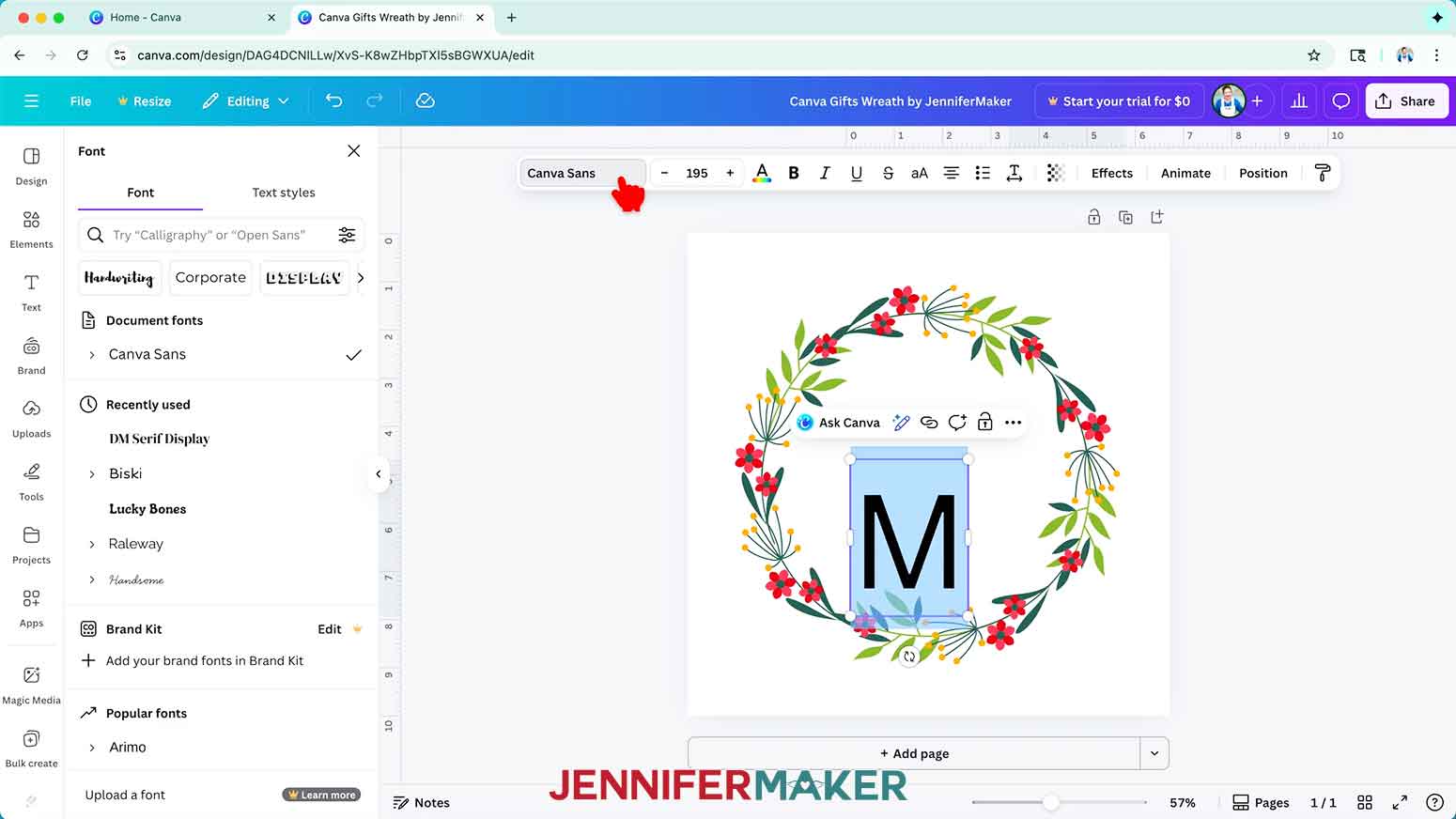Open the Canva Sans font dropdown
1456x819 pixels.
582,173
